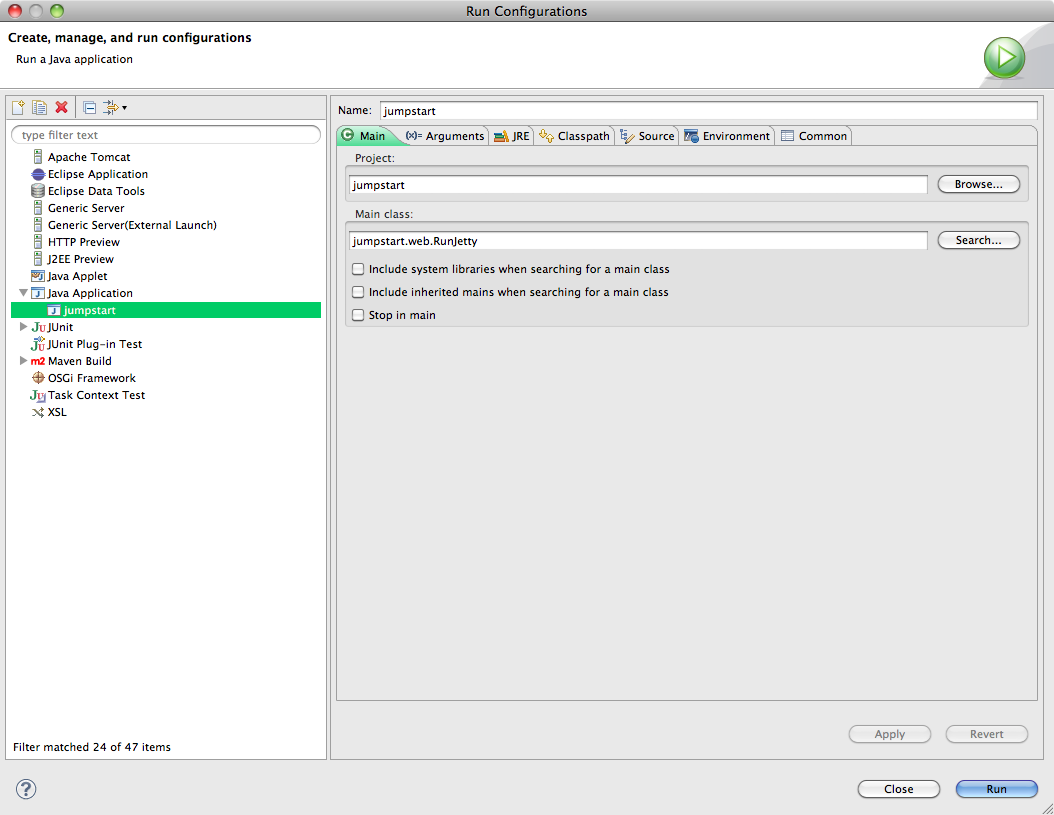
Task: Select OSGi Framework entry
Action: 91,378
